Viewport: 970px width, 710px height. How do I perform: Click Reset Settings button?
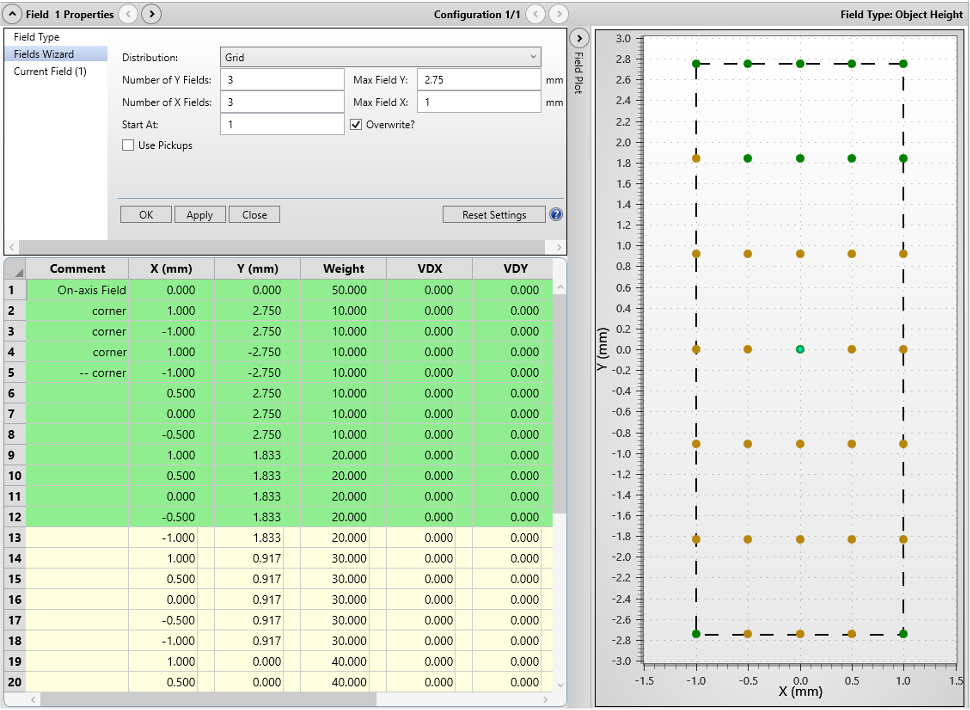494,215
